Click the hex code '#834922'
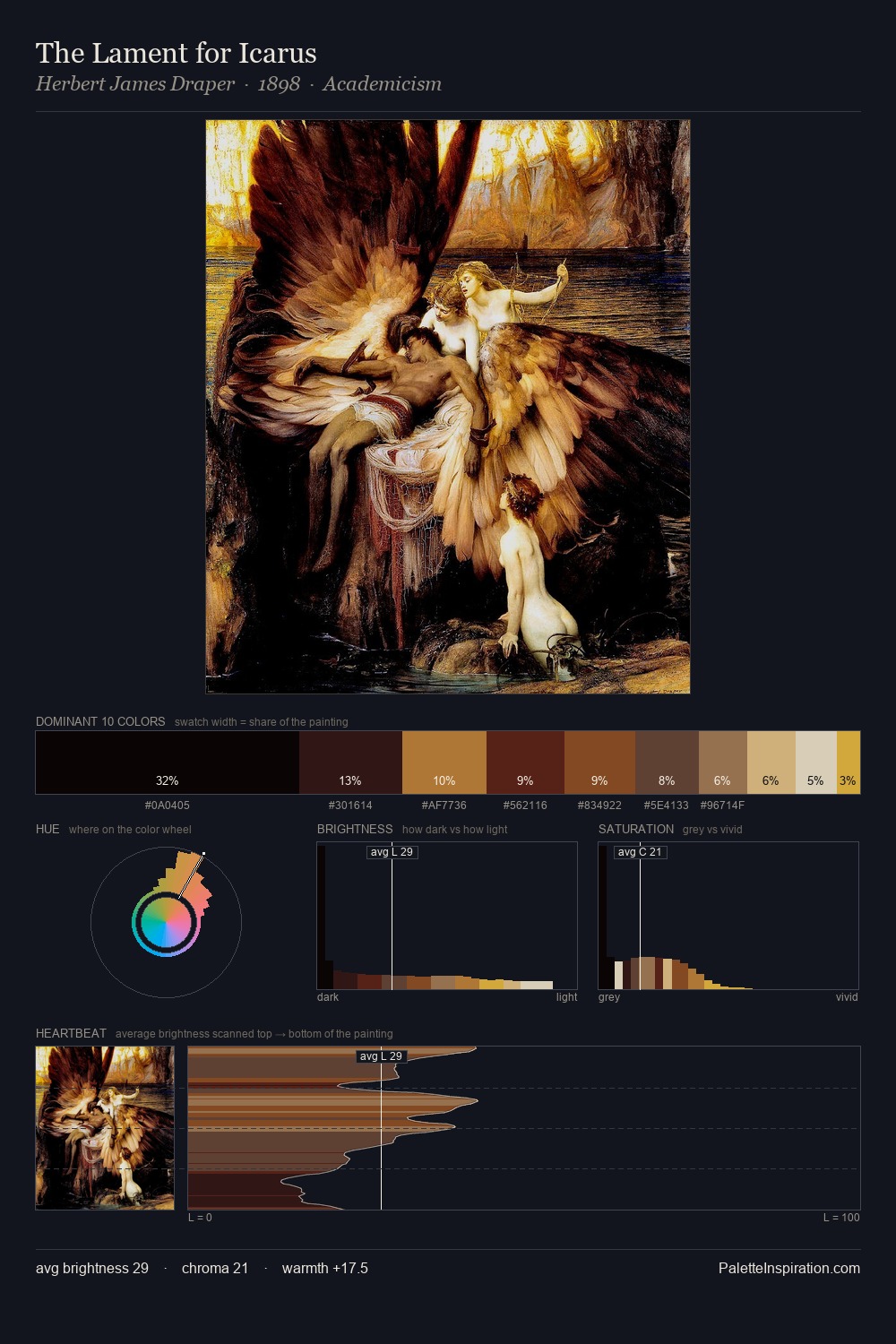The image size is (896, 1344). click(x=599, y=805)
